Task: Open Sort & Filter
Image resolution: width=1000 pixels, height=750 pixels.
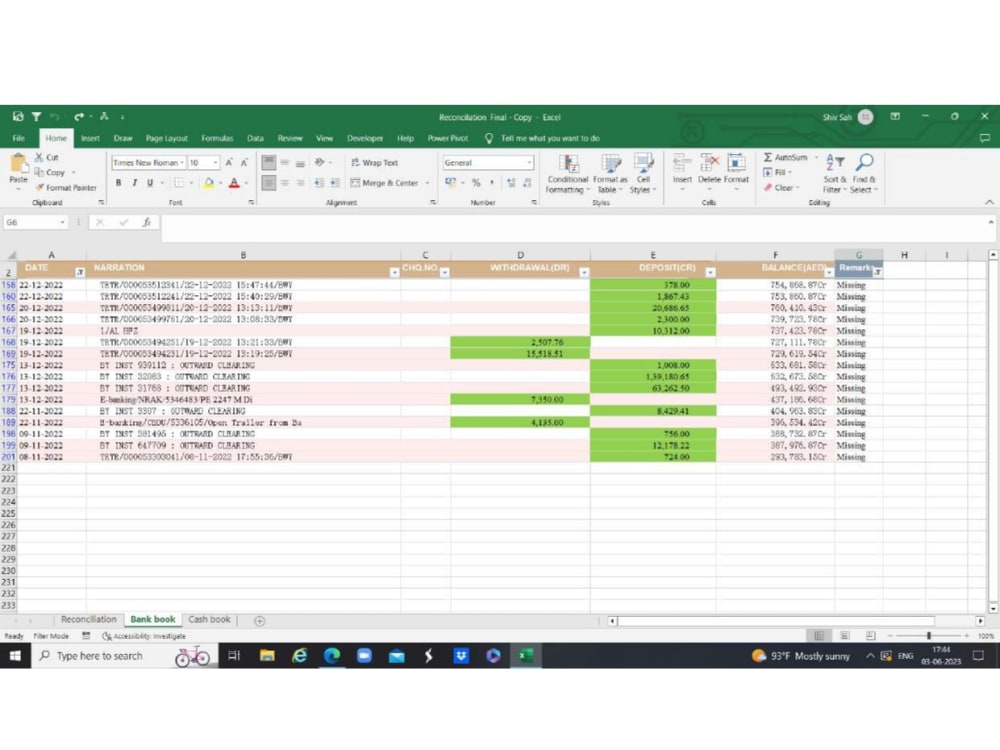Action: pyautogui.click(x=834, y=173)
